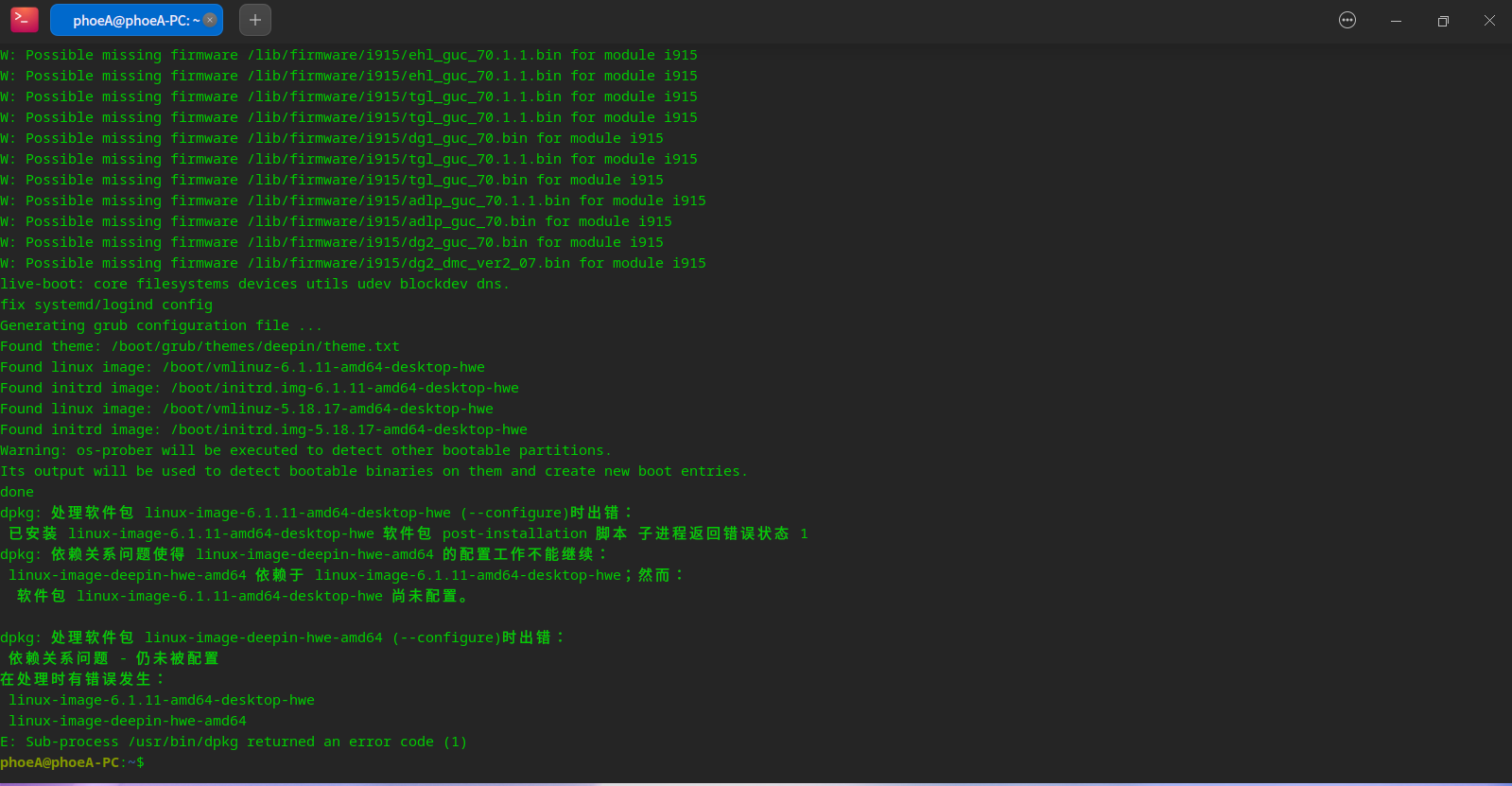This screenshot has height=786, width=1512.
Task: Click the 'done' output line
Action: [17, 492]
